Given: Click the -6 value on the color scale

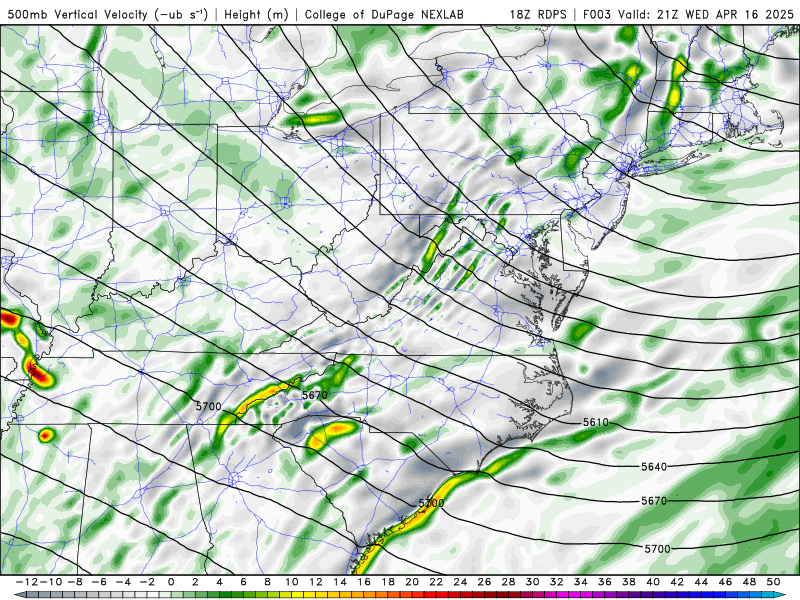Looking at the screenshot, I should (99, 582).
